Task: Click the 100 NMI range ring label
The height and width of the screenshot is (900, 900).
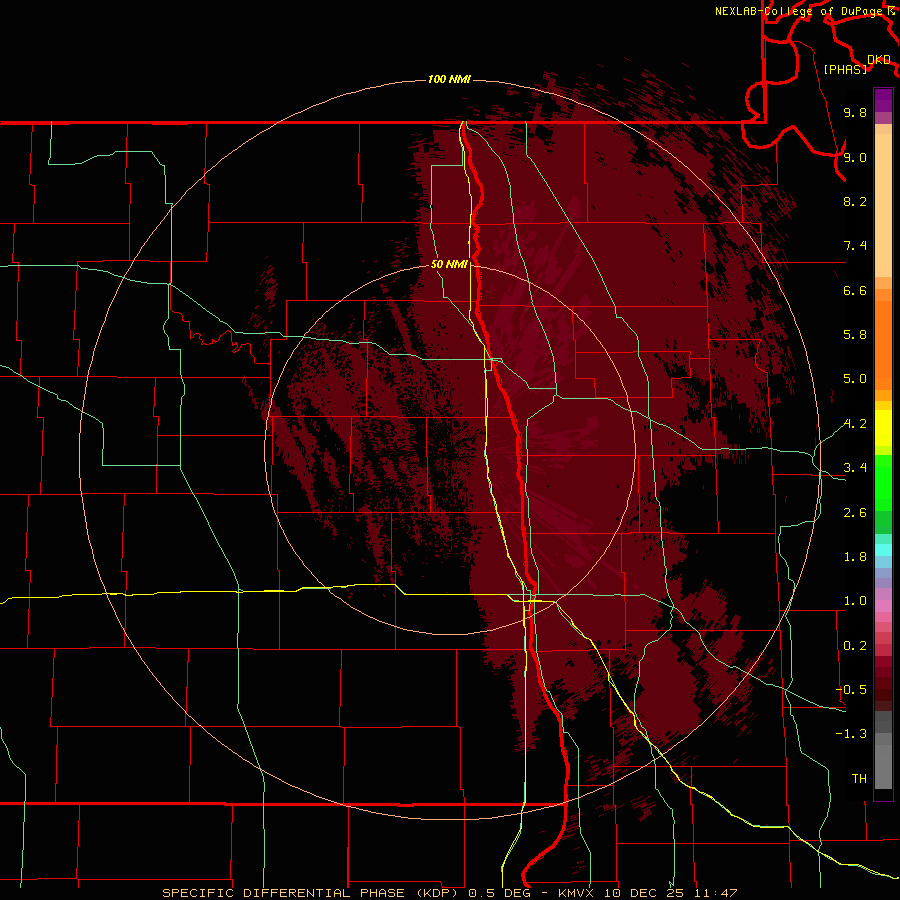Action: tap(449, 79)
